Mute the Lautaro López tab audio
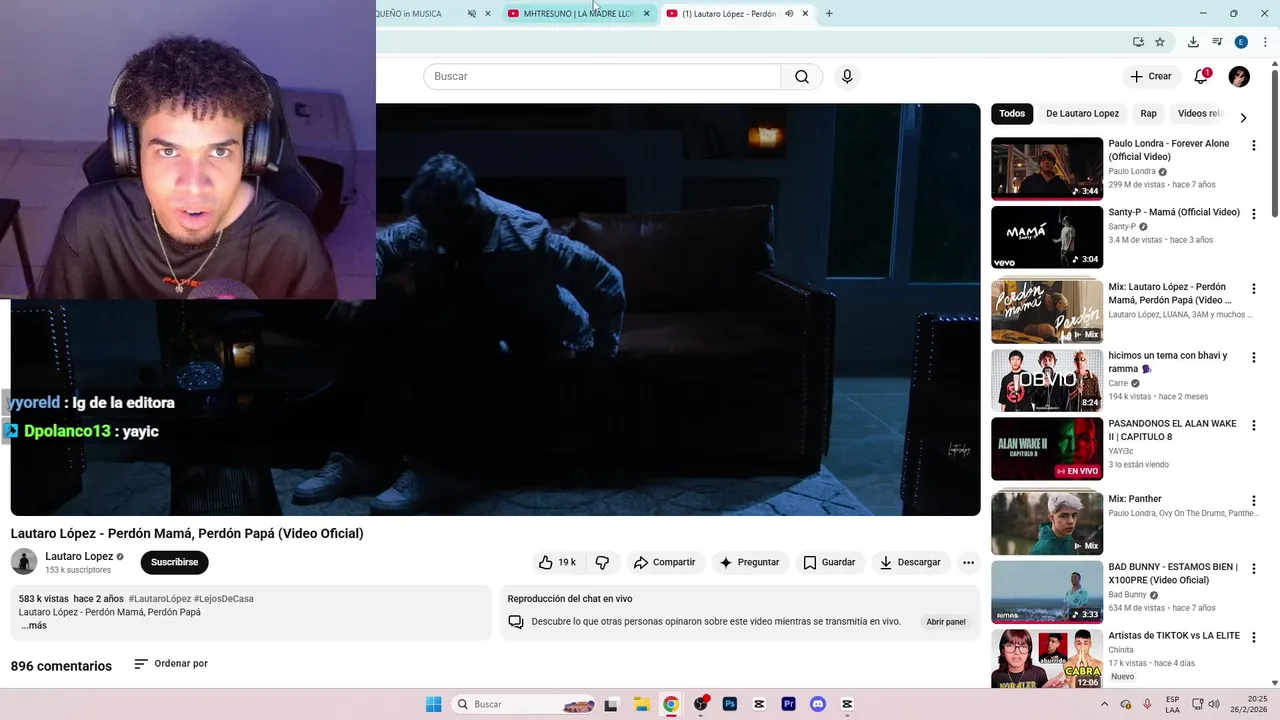This screenshot has height=720, width=1280. pos(789,14)
